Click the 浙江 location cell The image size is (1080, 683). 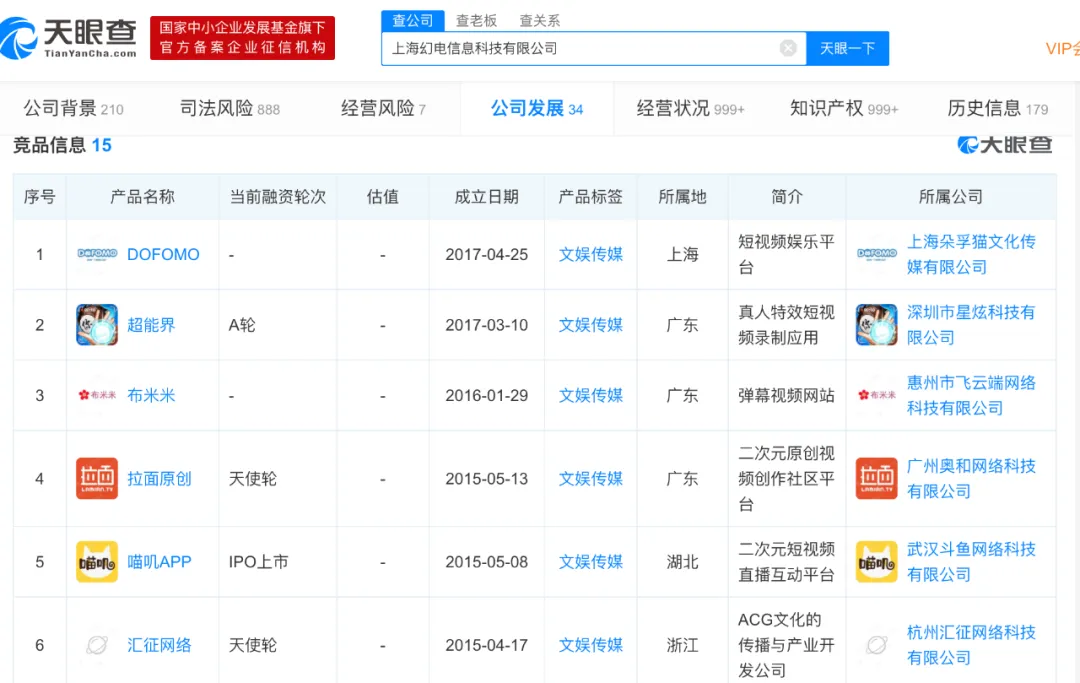pyautogui.click(x=683, y=645)
